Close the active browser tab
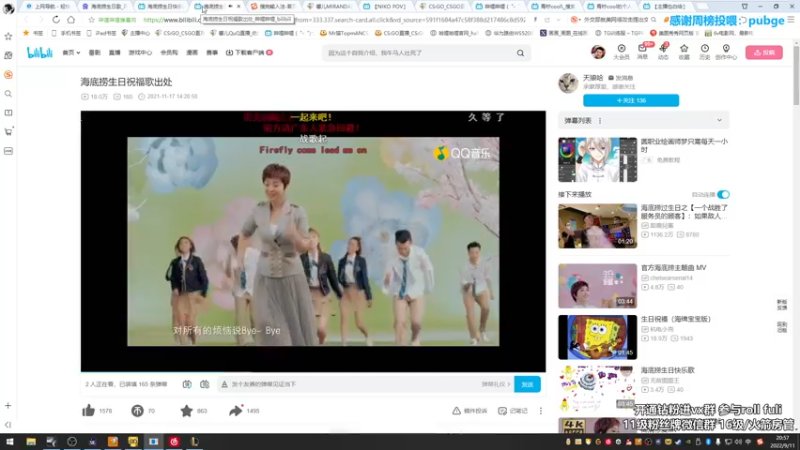Screen dimensions: 800x450 pos(238,6)
